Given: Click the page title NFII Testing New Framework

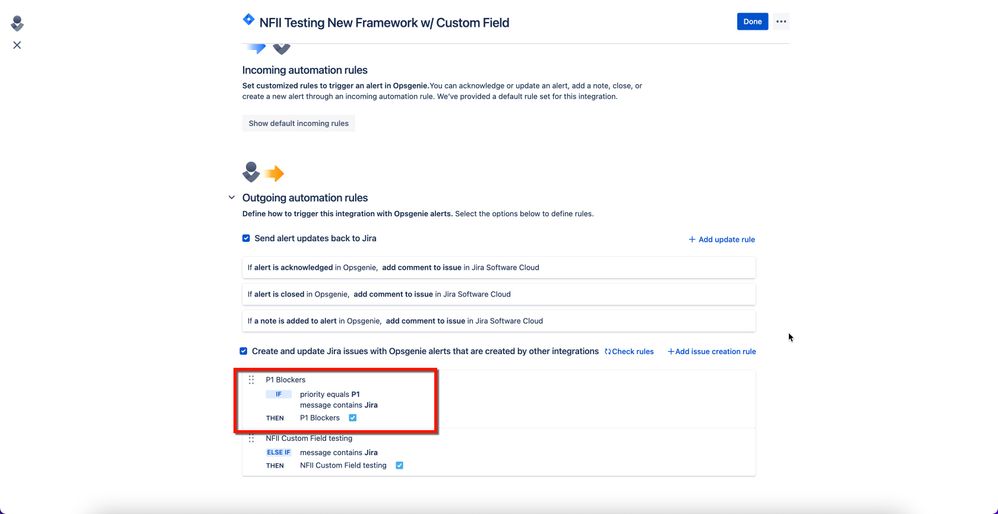Looking at the screenshot, I should point(384,23).
